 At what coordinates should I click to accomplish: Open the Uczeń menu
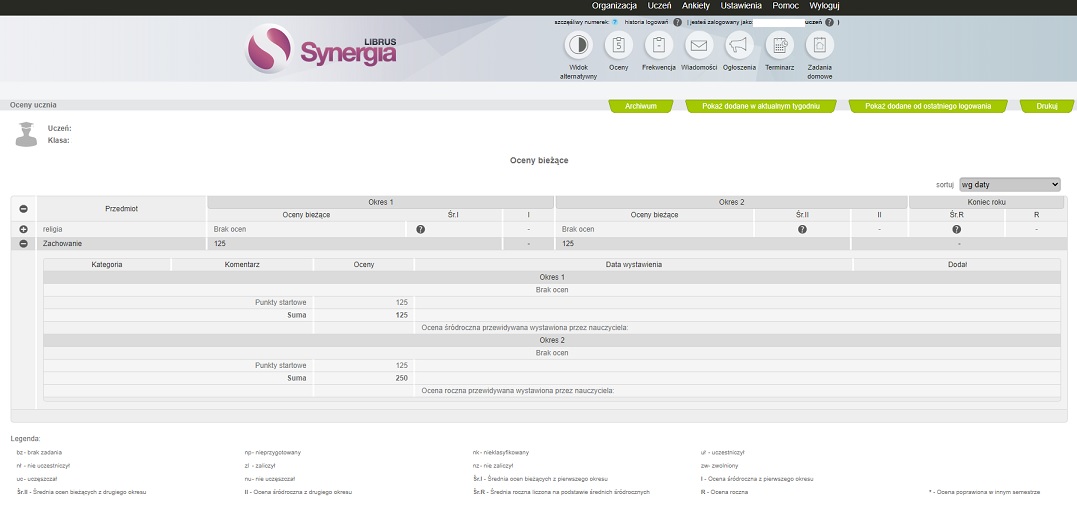click(659, 5)
